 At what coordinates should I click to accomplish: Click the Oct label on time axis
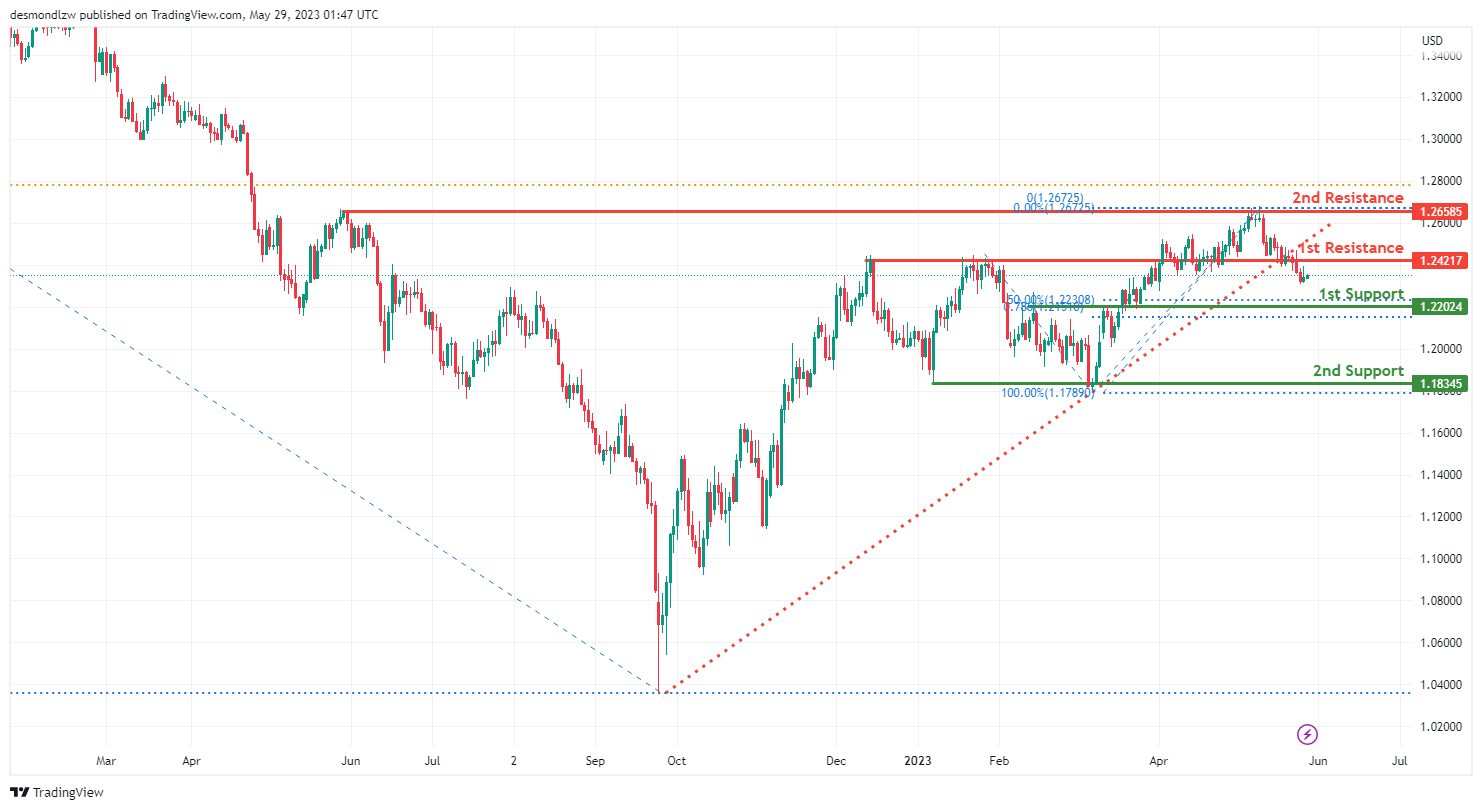[x=676, y=761]
